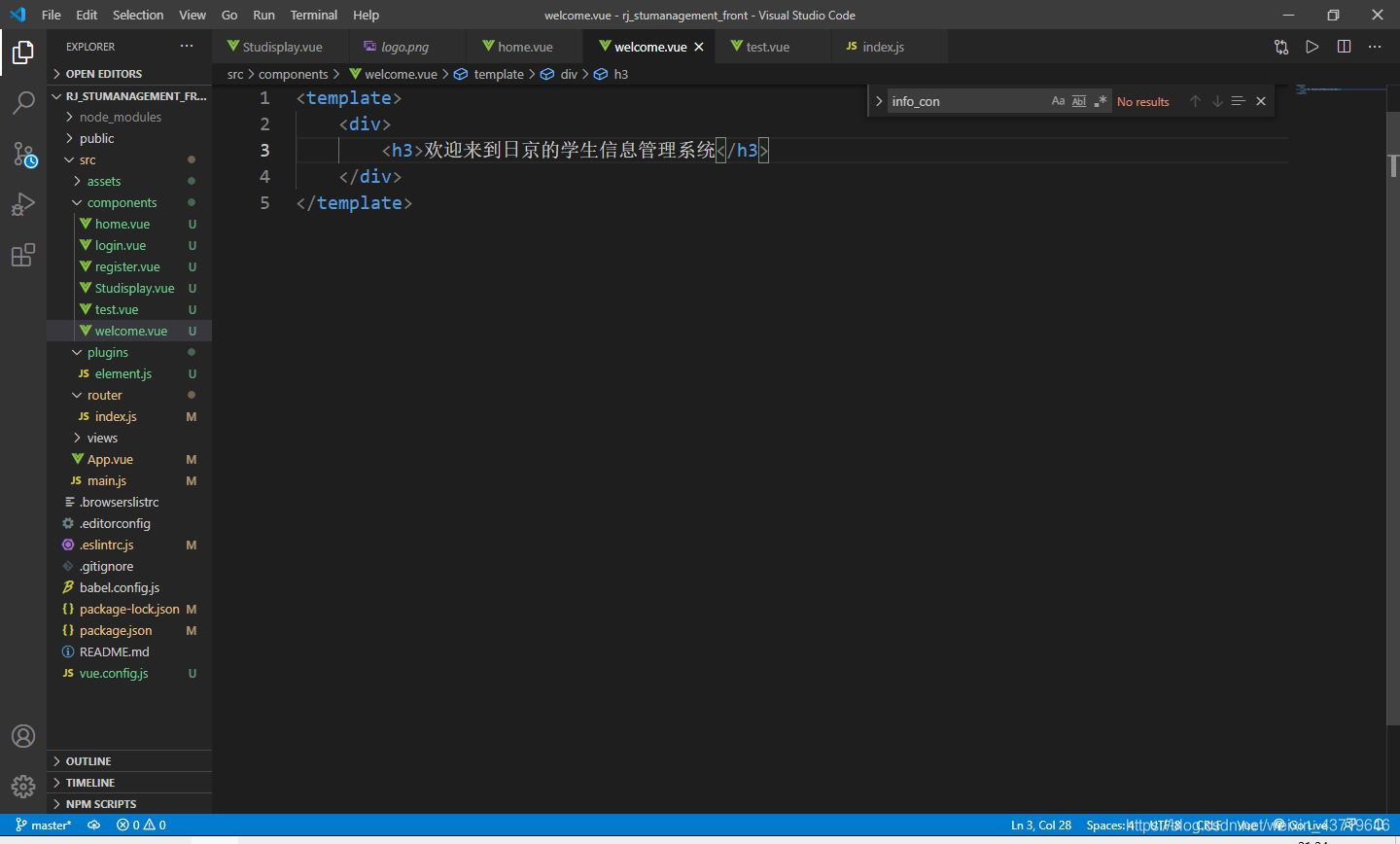The height and width of the screenshot is (844, 1400).
Task: Expand the OUTLINE section
Action: click(x=129, y=761)
